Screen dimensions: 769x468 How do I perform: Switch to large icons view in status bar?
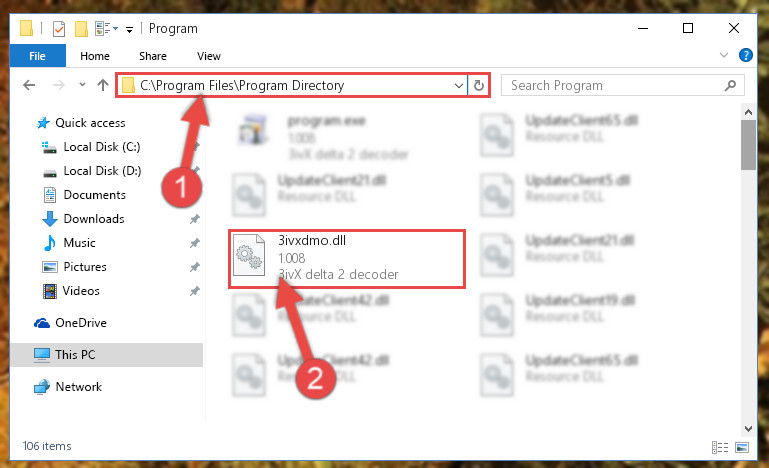click(x=742, y=447)
